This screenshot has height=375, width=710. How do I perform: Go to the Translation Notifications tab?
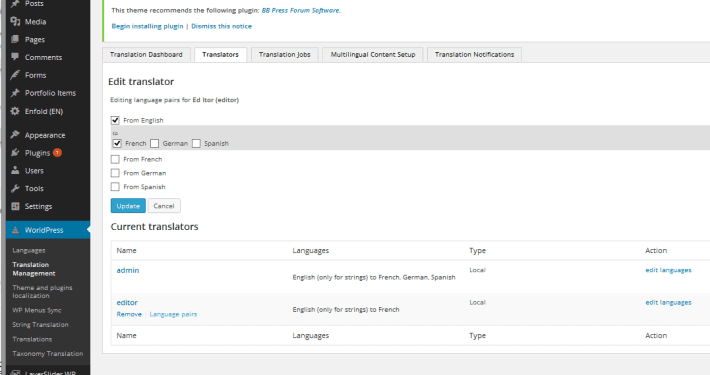pyautogui.click(x=475, y=54)
